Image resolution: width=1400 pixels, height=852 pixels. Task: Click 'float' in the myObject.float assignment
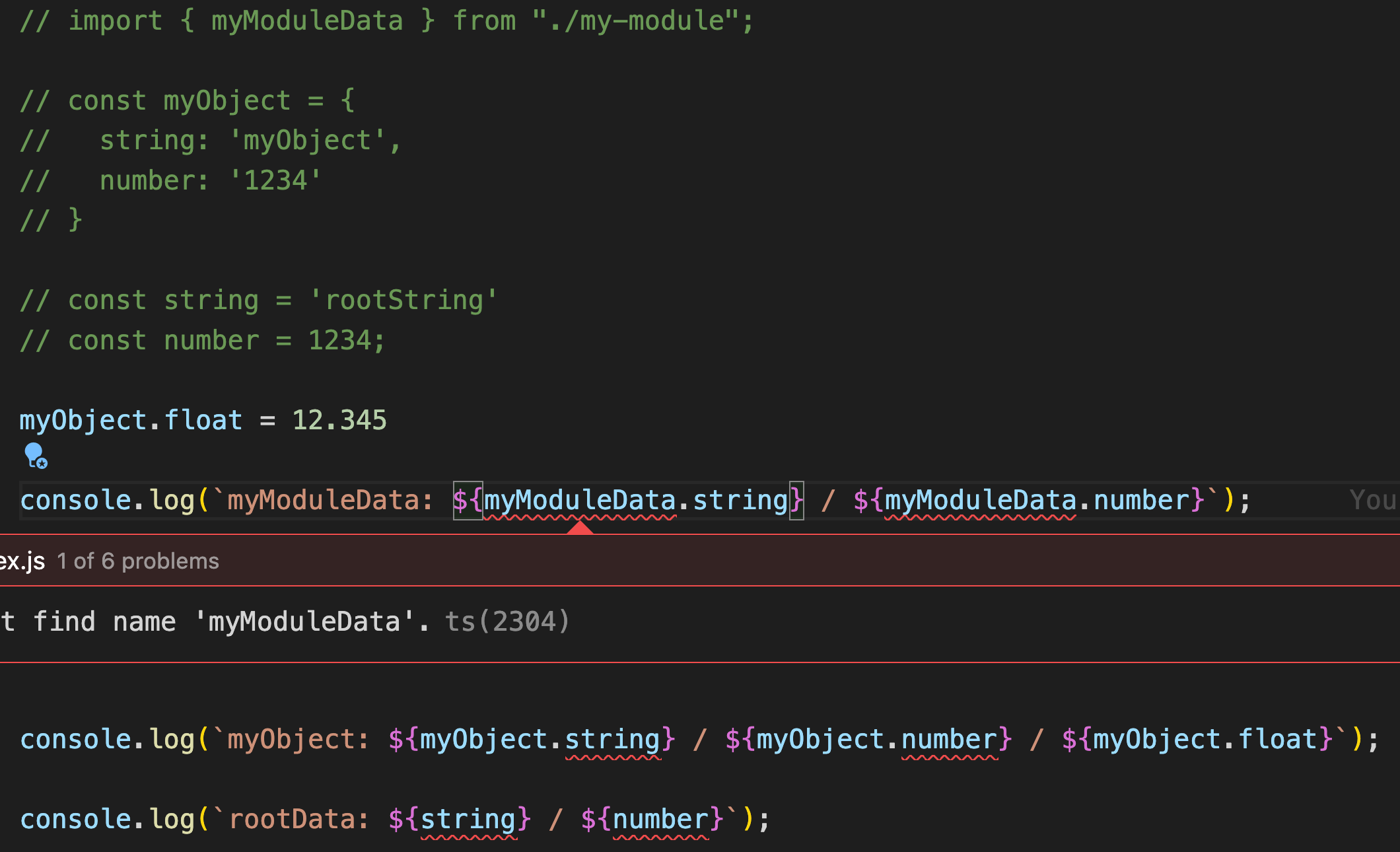tap(203, 421)
